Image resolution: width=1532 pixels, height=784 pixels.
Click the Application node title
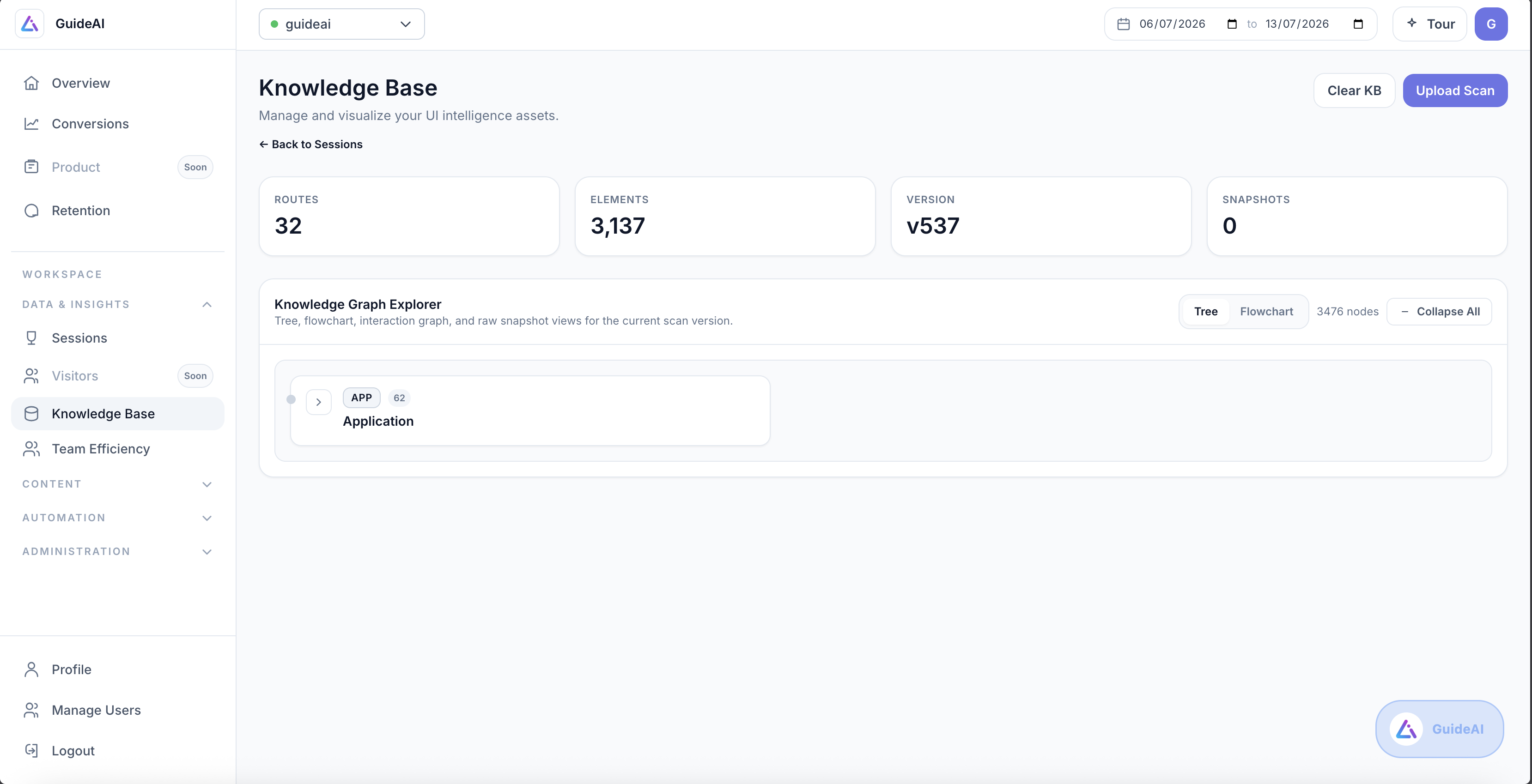click(378, 421)
